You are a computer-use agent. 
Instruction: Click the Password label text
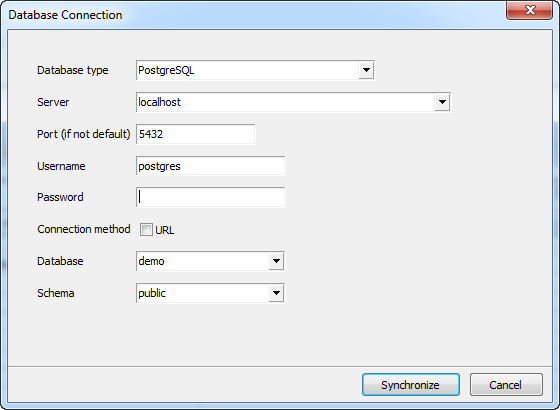click(x=60, y=197)
